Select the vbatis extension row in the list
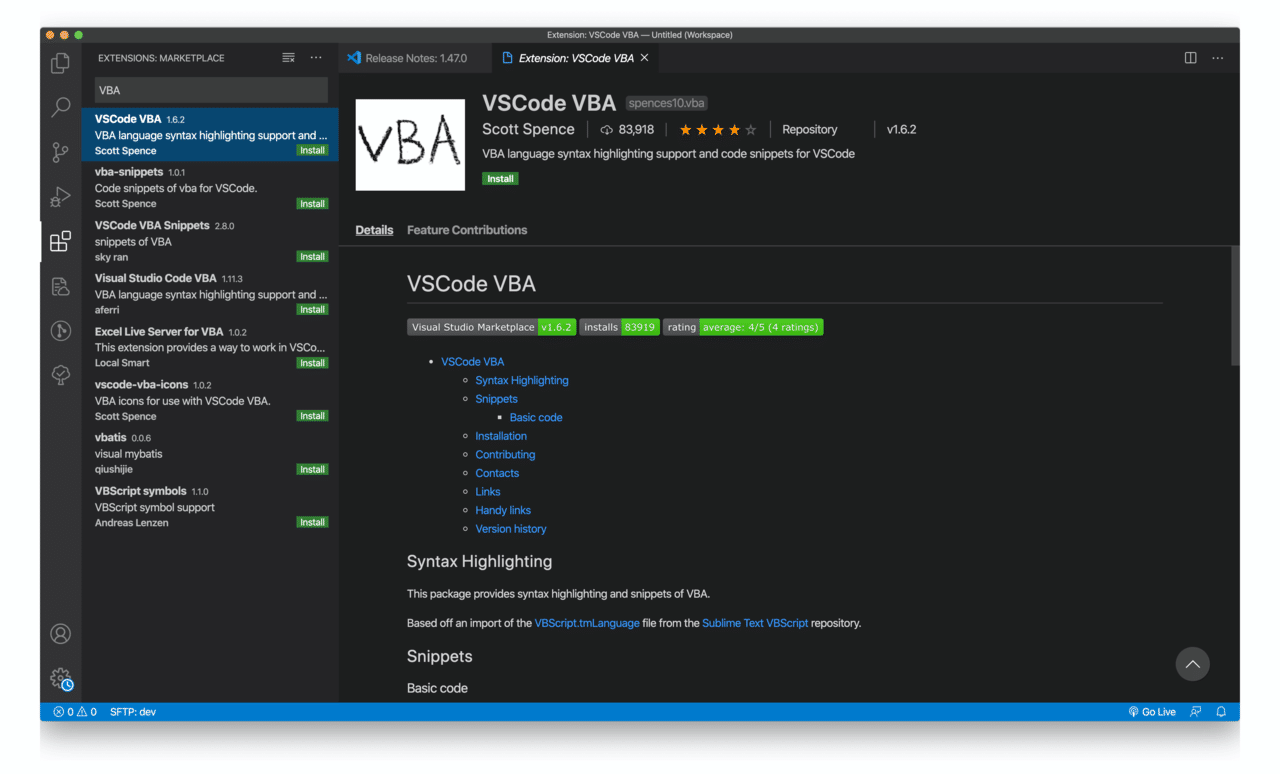 pyautogui.click(x=210, y=453)
